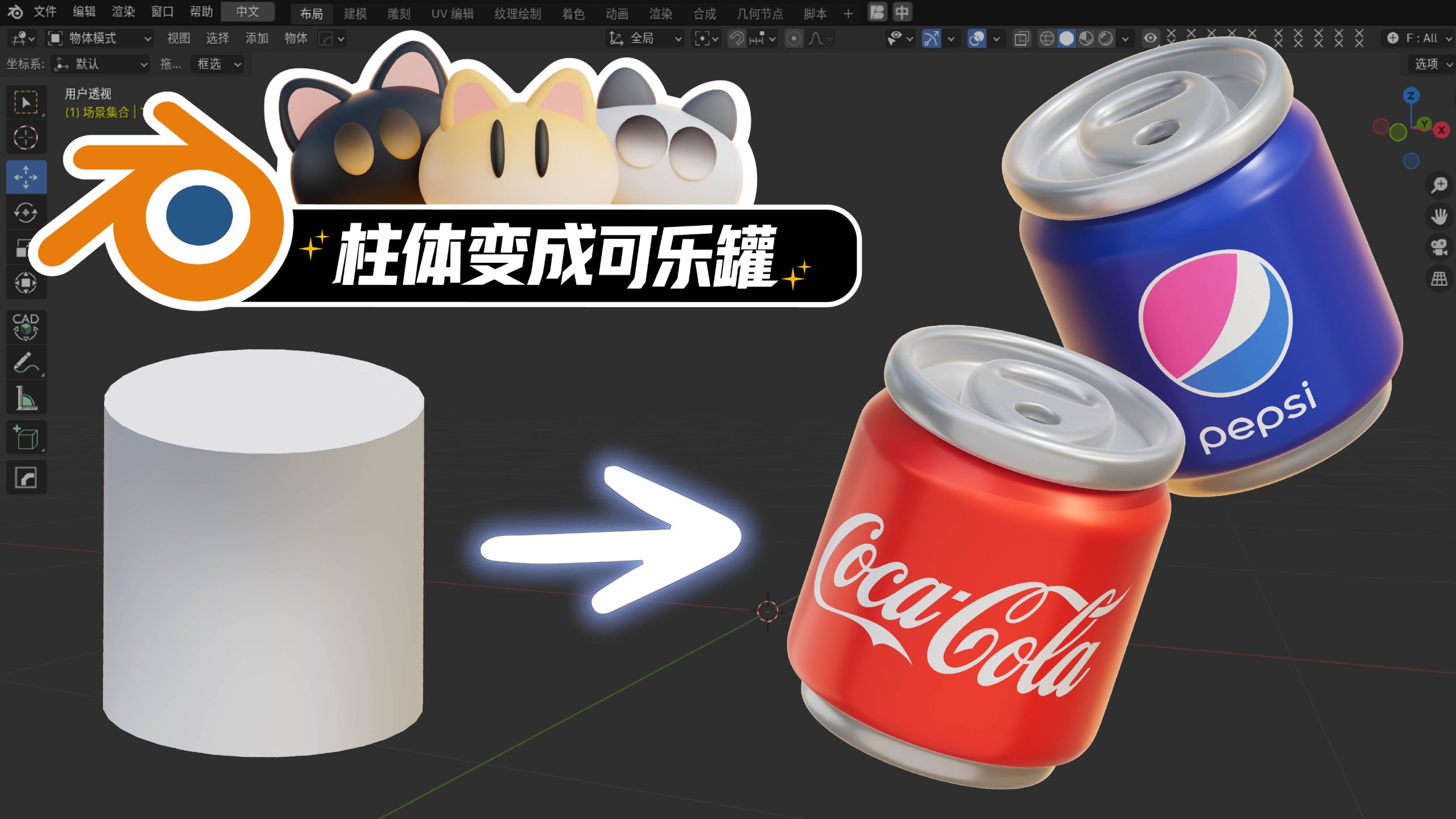Screen dimensions: 1456x819
Task: Toggle viewport overlays display
Action: click(x=977, y=38)
